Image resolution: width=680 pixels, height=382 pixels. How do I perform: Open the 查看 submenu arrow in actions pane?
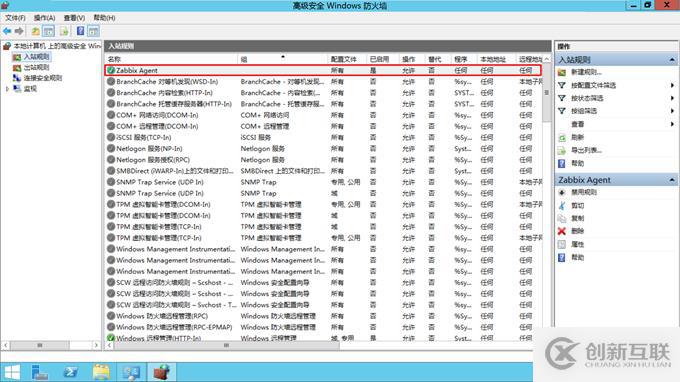[x=672, y=124]
